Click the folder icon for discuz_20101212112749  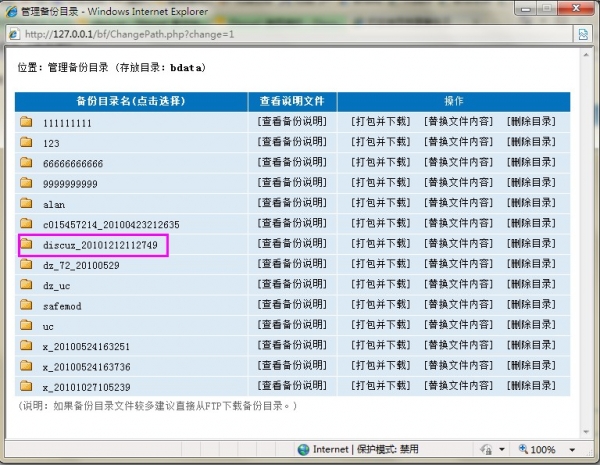pyautogui.click(x=27, y=244)
